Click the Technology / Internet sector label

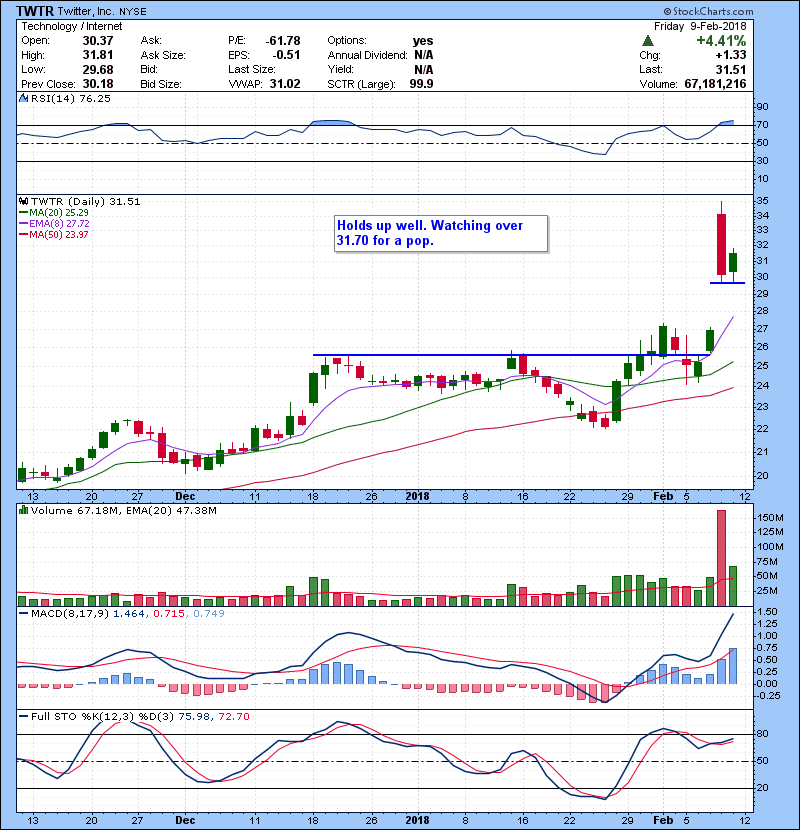point(71,26)
